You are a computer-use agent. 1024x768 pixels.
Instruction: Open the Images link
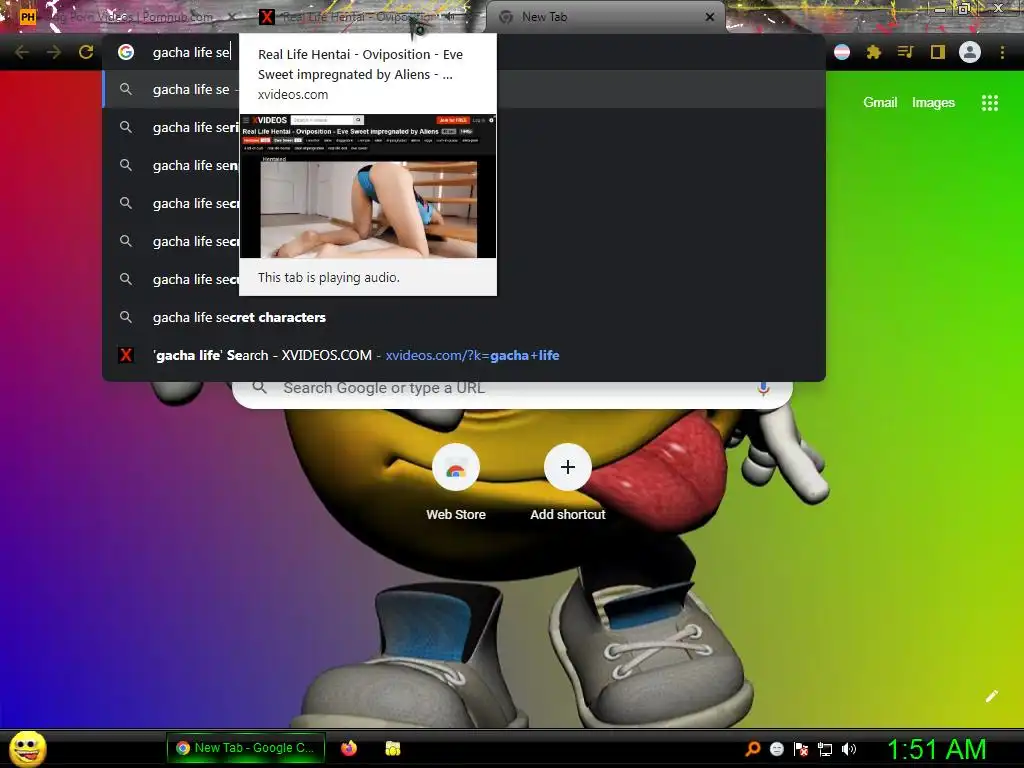(933, 103)
